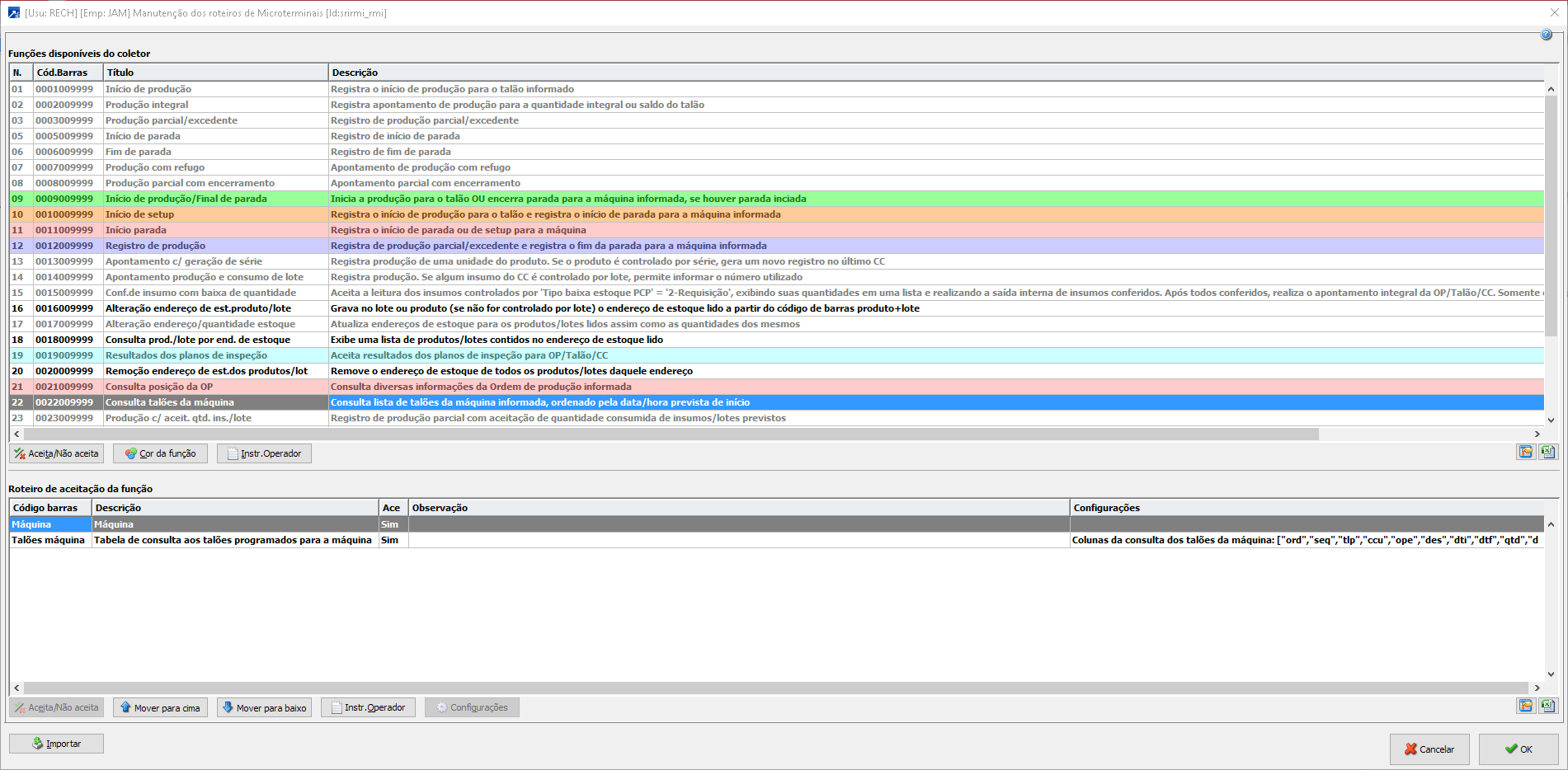Click the down arrow of the functions list scrollbar

pos(1551,419)
